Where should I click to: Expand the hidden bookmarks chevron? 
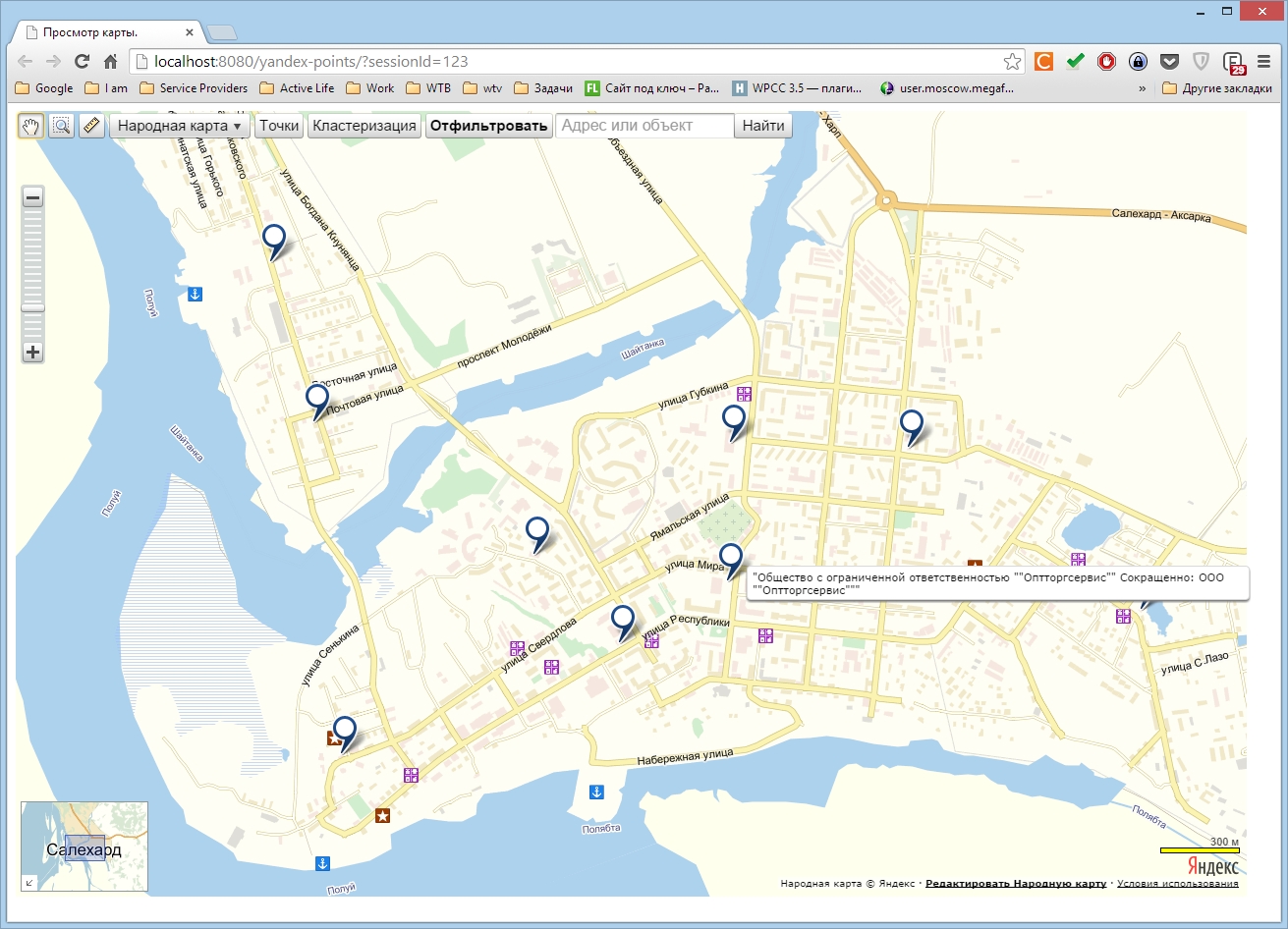[x=1142, y=88]
